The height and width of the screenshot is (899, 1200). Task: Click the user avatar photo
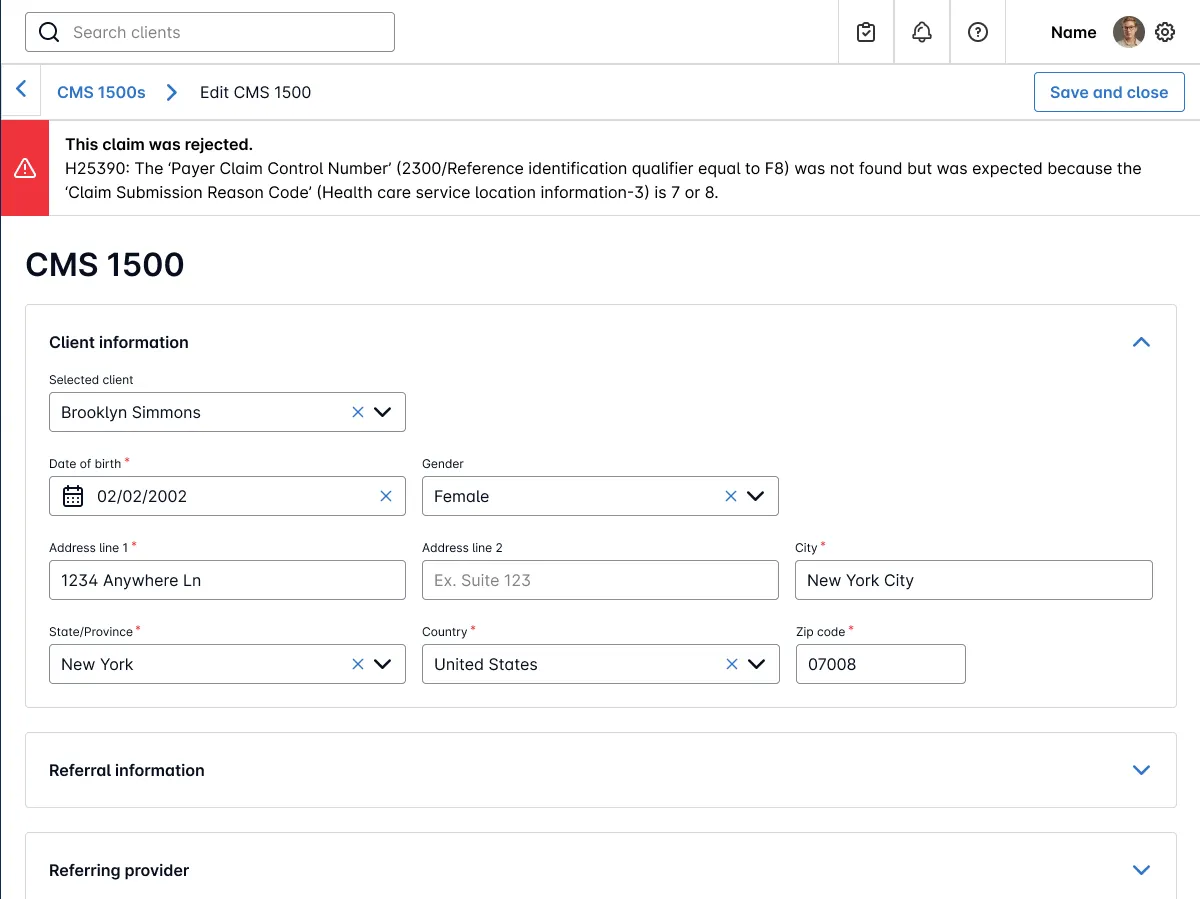(1129, 32)
